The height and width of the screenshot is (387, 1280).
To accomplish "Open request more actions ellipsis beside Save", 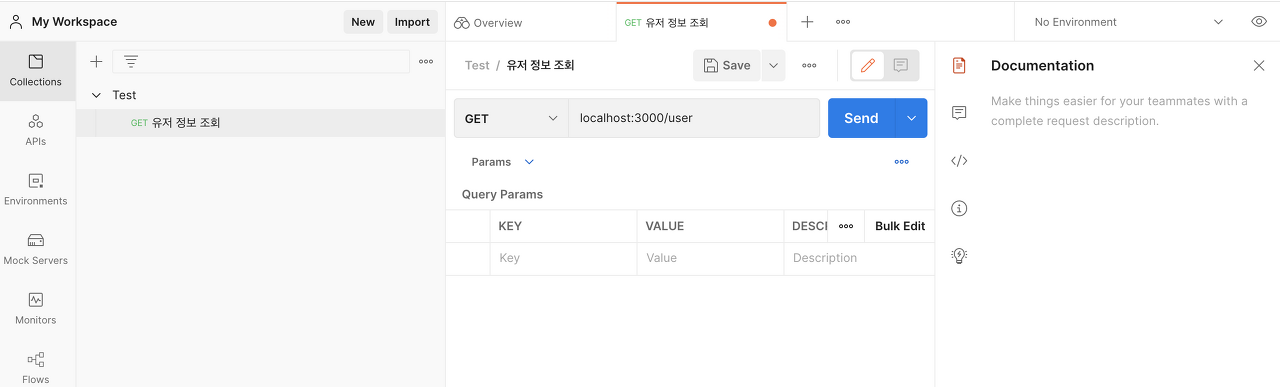I will pos(809,65).
